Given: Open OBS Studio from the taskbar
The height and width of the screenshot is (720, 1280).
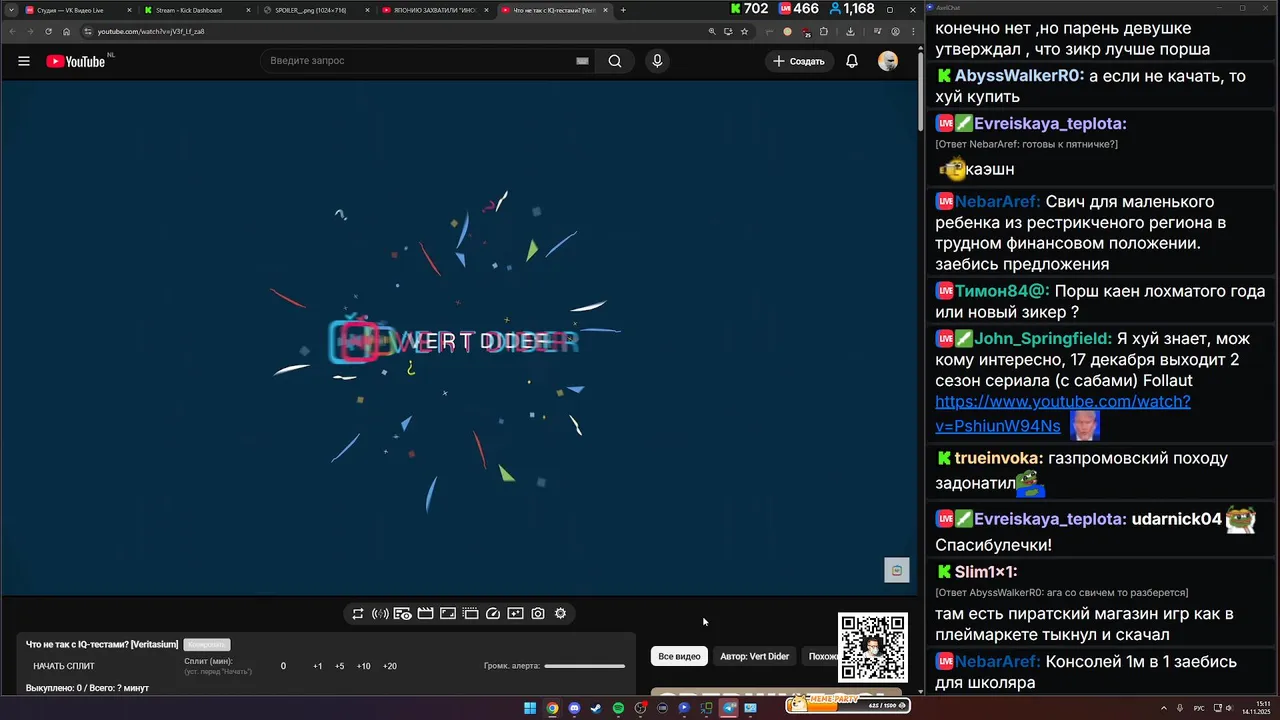Looking at the screenshot, I should (x=640, y=708).
